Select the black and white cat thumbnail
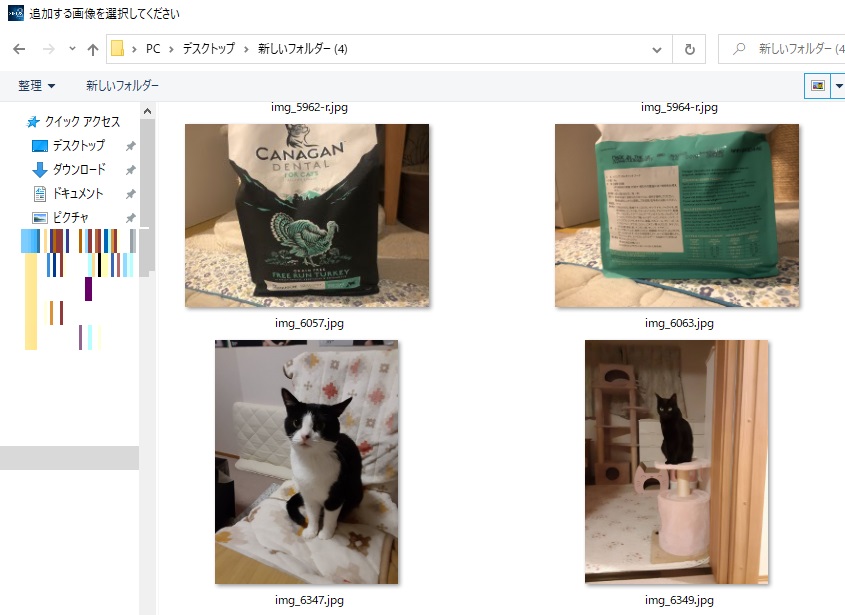Image resolution: width=845 pixels, height=615 pixels. pyautogui.click(x=307, y=462)
